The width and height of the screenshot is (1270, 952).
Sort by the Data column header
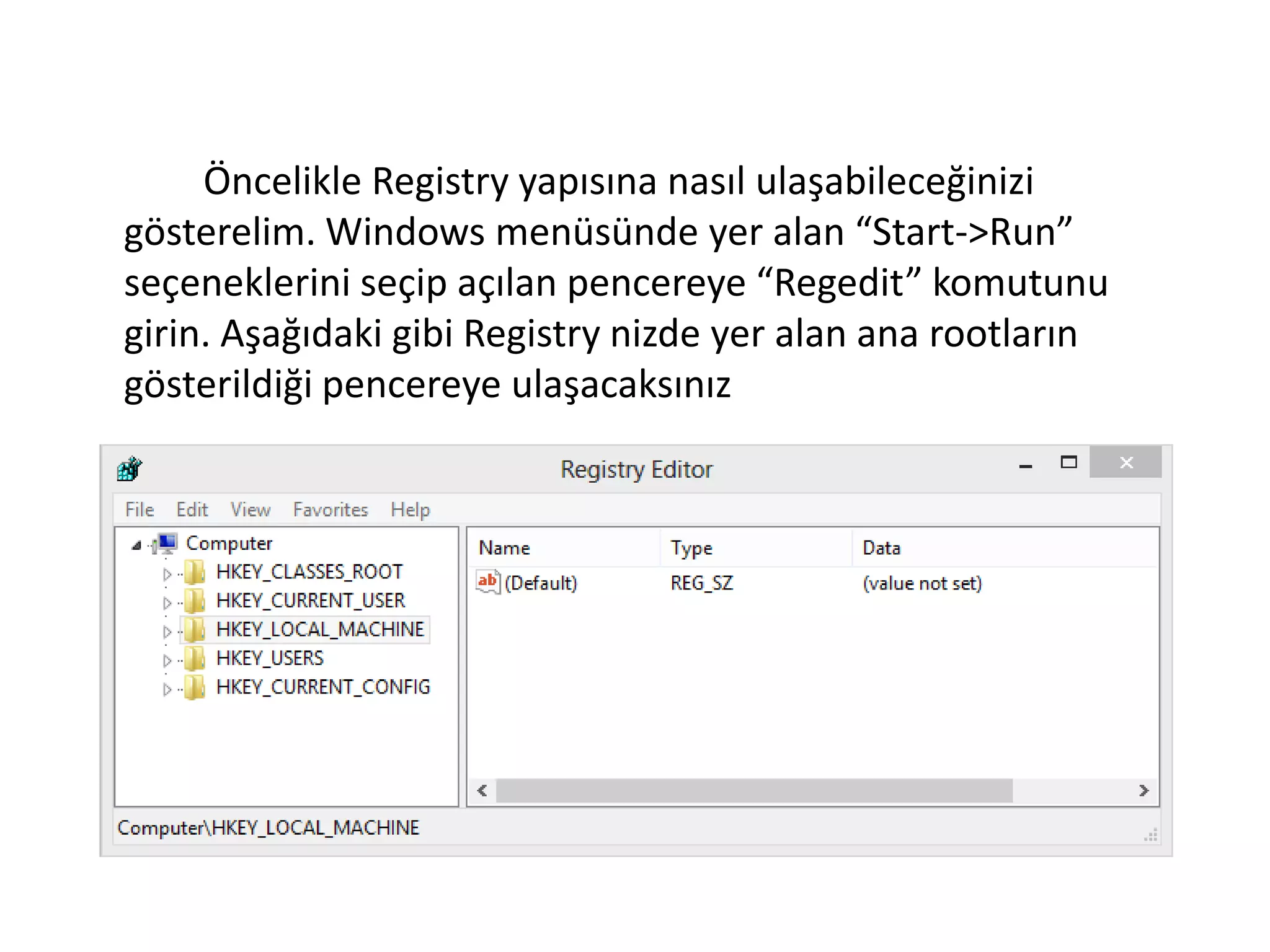[1005, 548]
